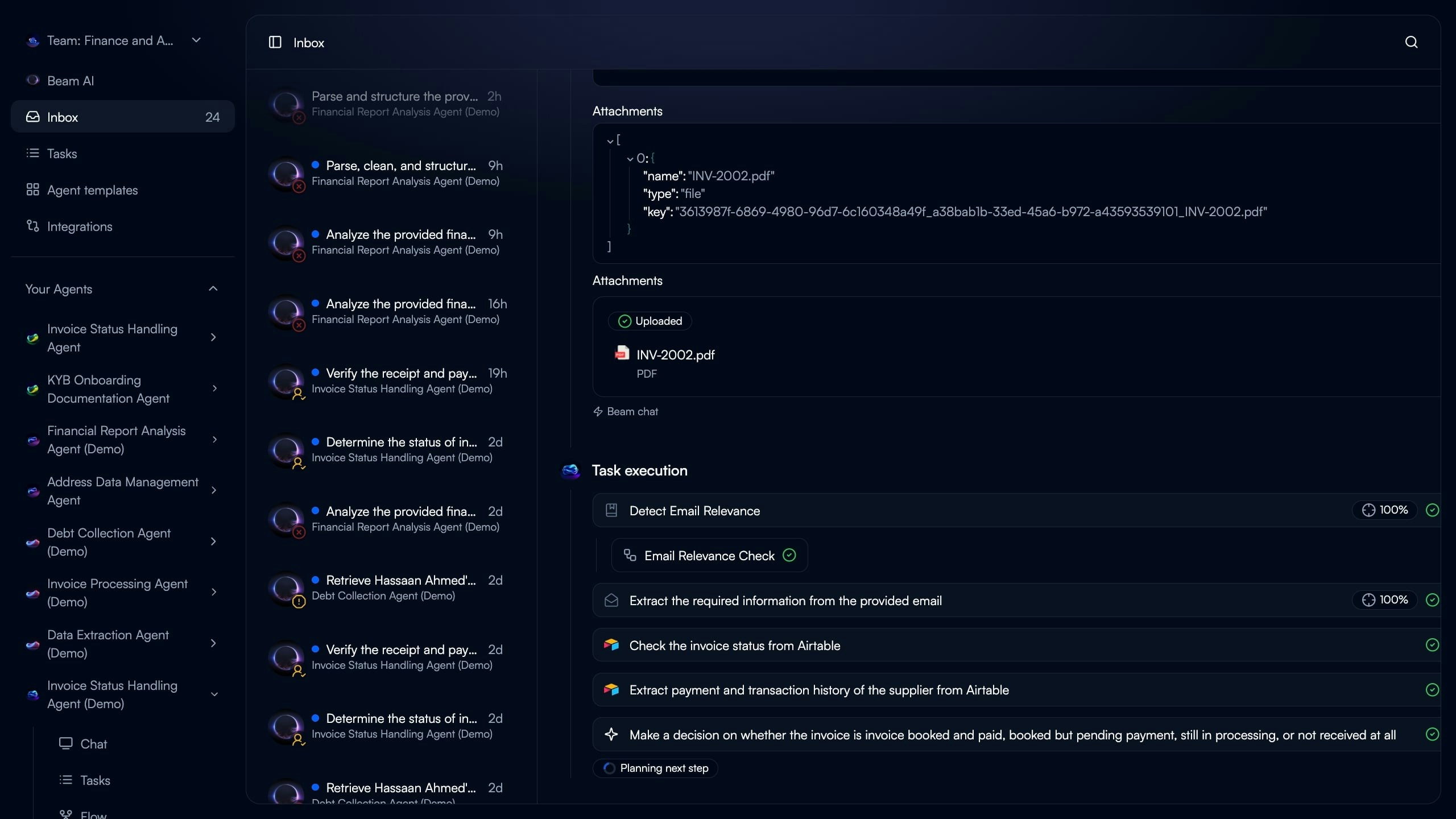Collapse Invoice Status Handling Agent (Demo)
Image resolution: width=1456 pixels, height=819 pixels.
tap(214, 694)
